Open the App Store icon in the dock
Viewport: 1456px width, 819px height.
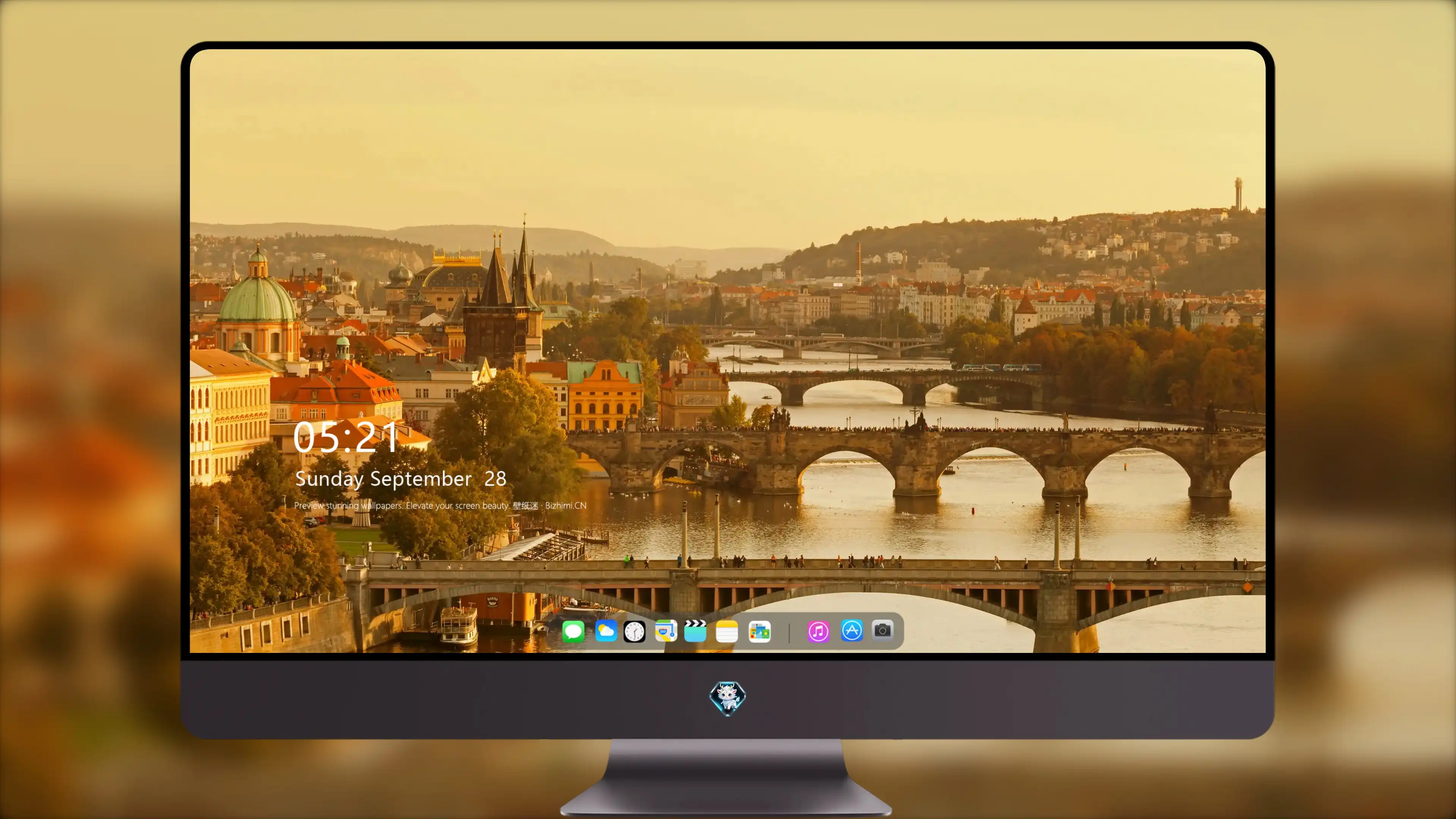point(852,630)
